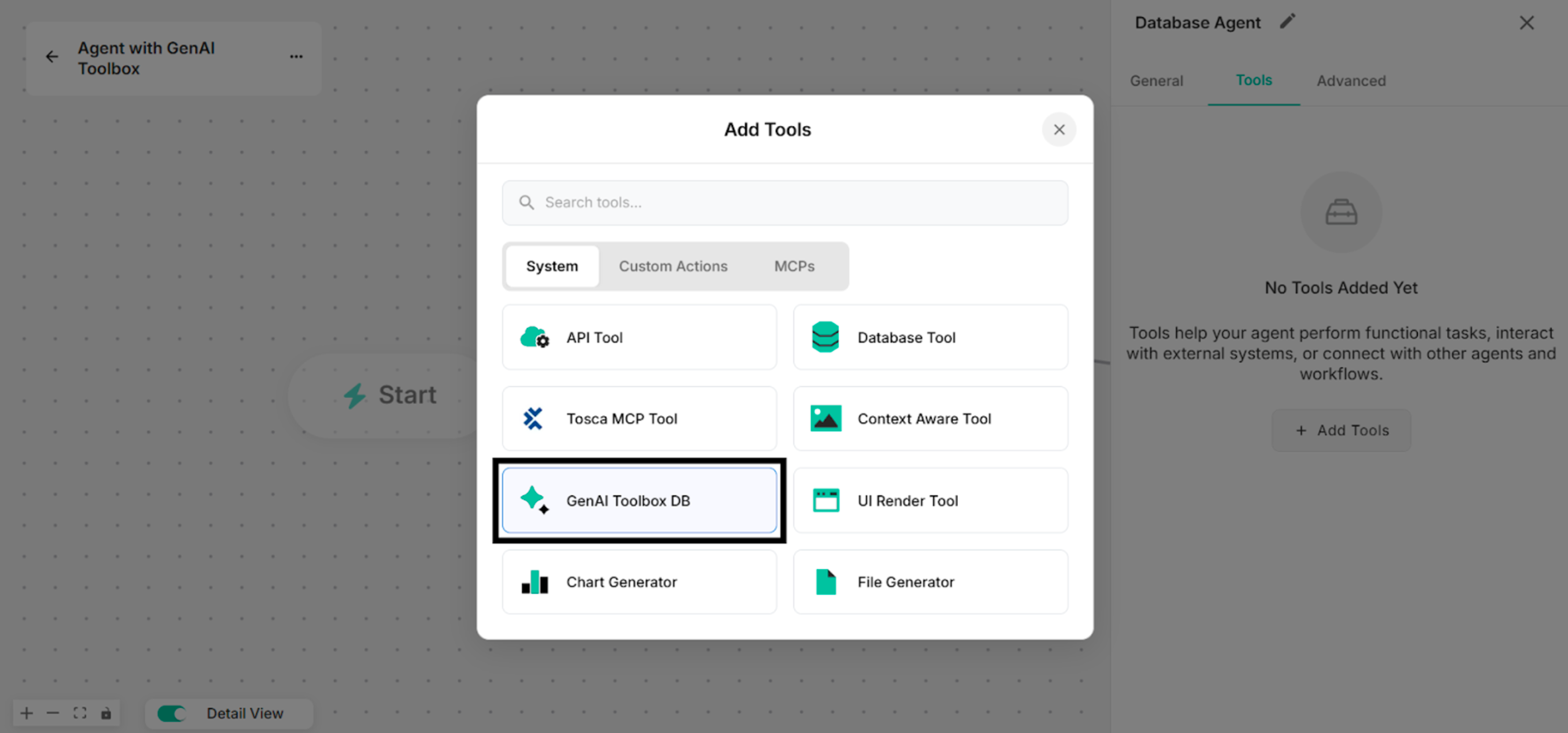Click the Tosca MCP Tool logo icon
Image resolution: width=1568 pixels, height=733 pixels.
pos(533,419)
